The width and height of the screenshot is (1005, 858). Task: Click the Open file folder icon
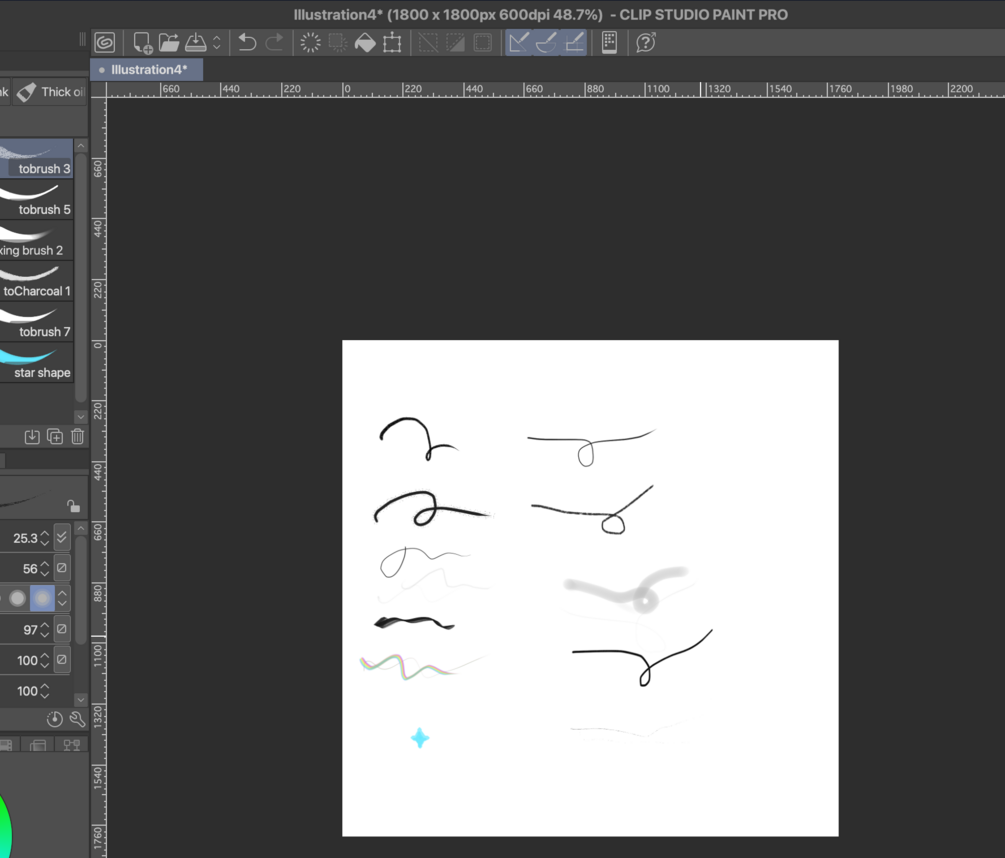(169, 42)
